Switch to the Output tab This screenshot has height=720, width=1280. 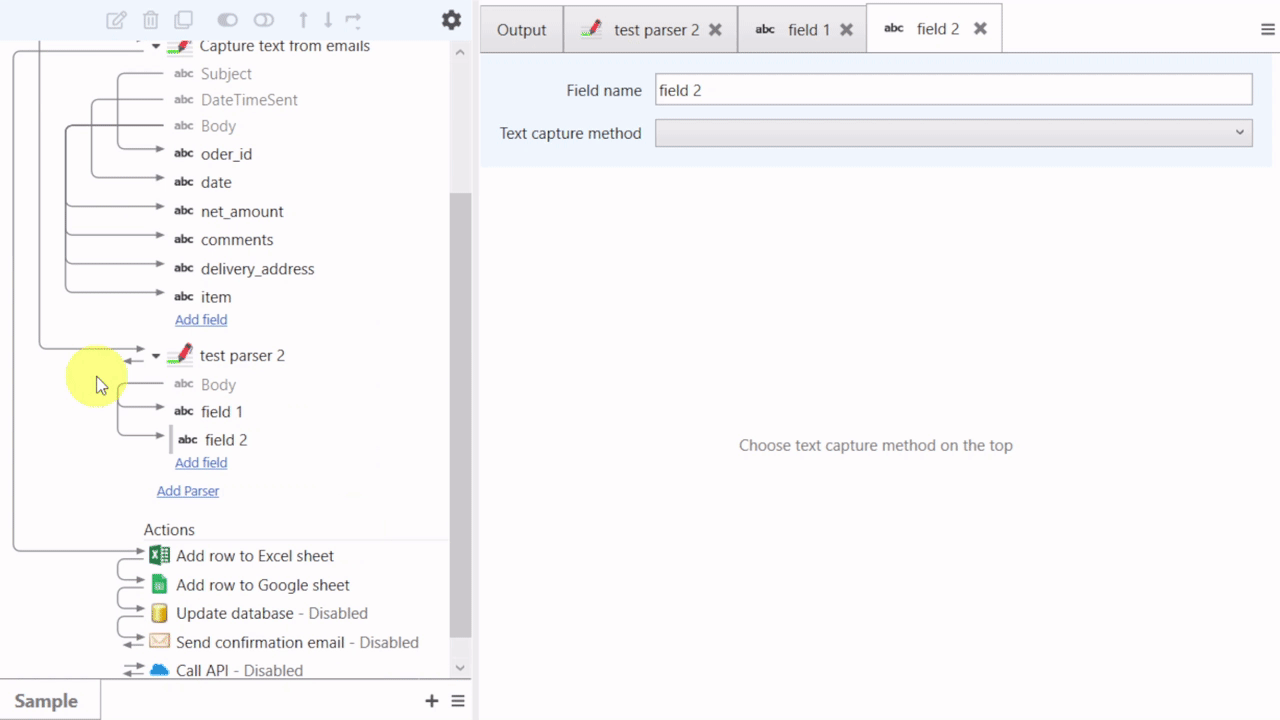pos(522,30)
